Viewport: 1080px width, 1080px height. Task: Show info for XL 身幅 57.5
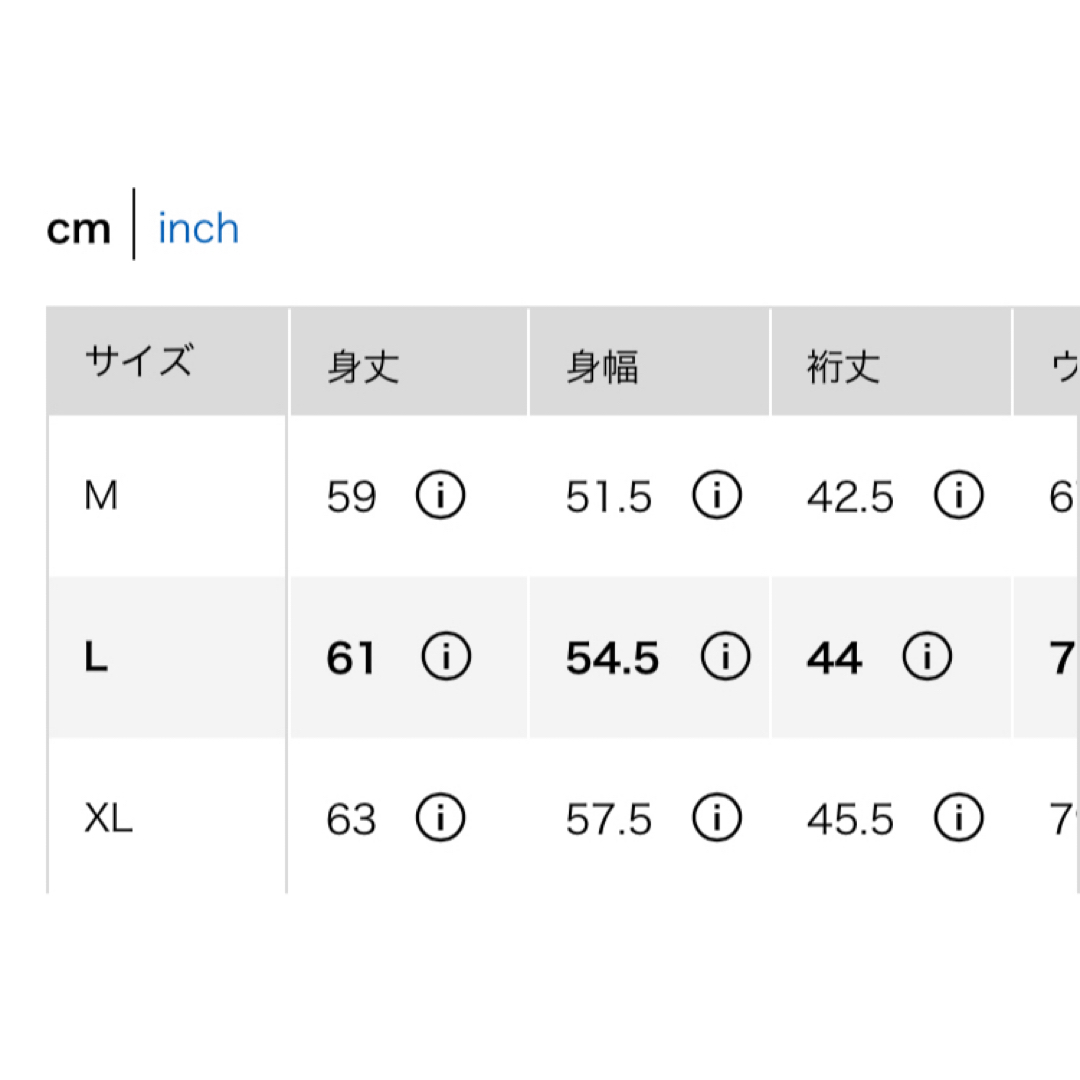(717, 818)
